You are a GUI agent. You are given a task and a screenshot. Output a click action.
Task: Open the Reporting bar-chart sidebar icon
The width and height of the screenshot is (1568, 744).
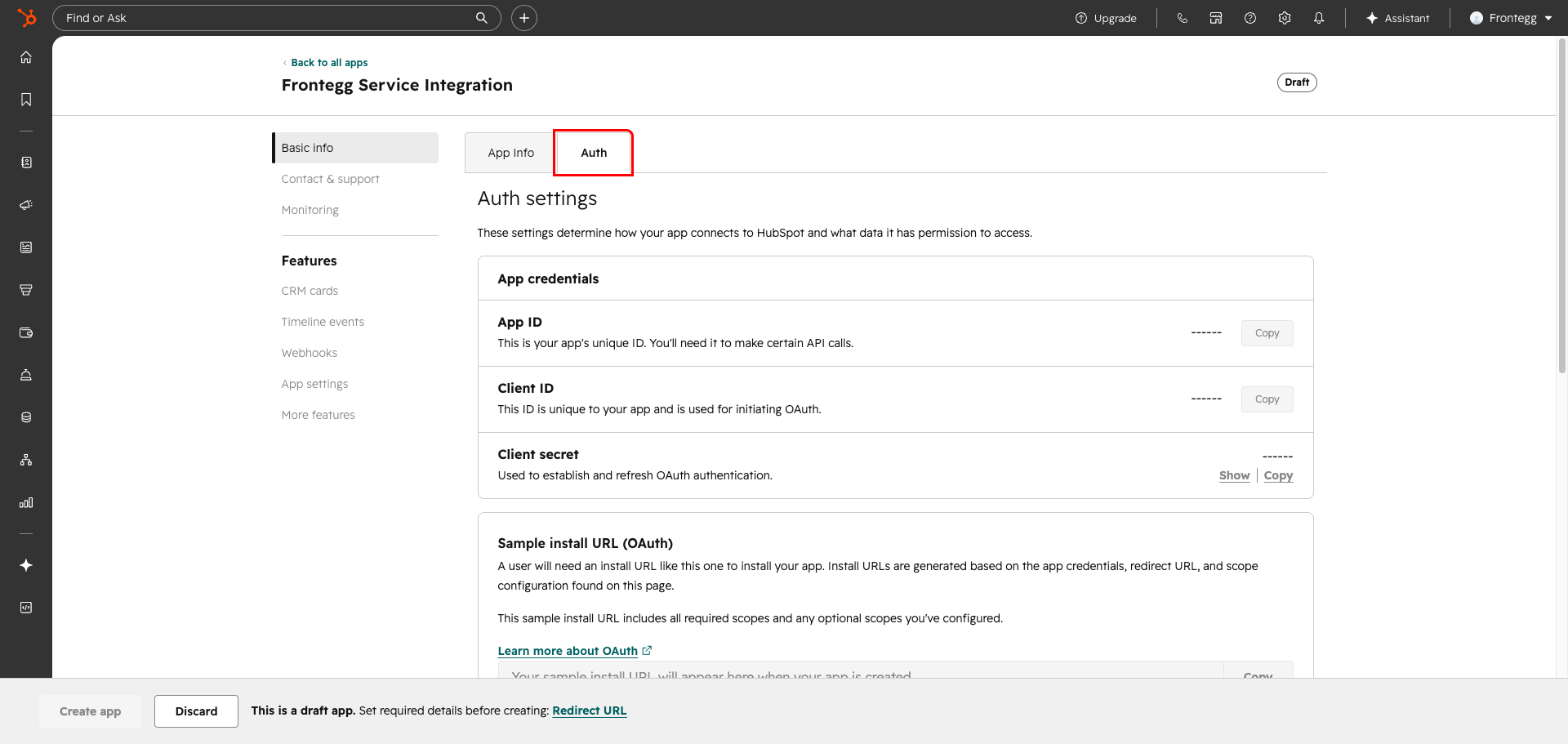(26, 502)
